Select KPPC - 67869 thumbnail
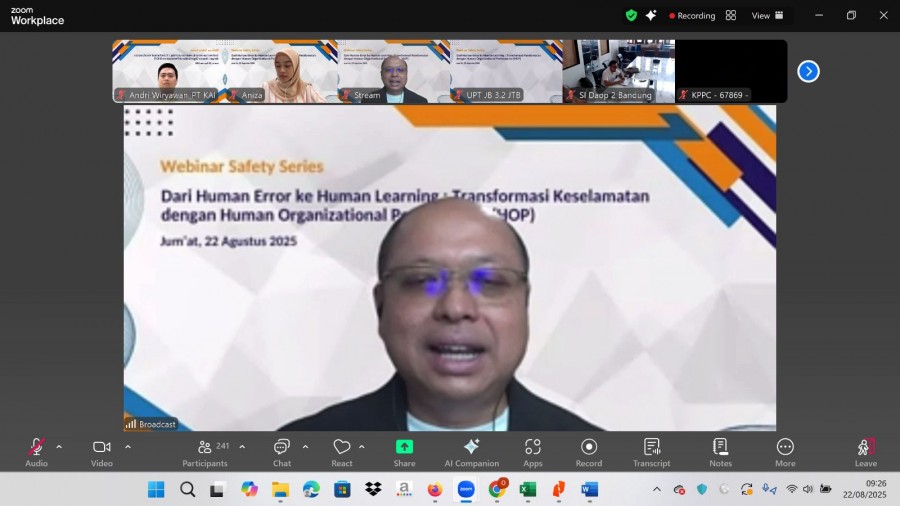This screenshot has height=506, width=900. pos(731,71)
